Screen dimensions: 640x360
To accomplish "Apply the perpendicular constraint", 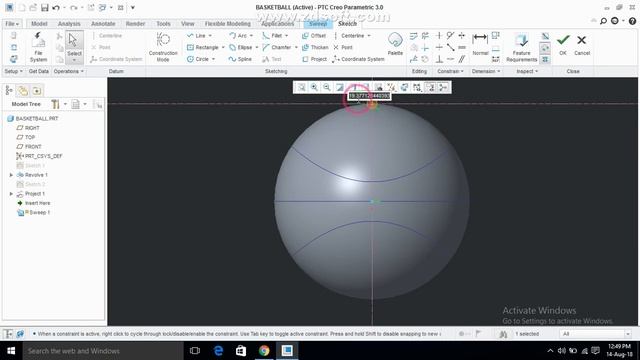I will pos(439,59).
